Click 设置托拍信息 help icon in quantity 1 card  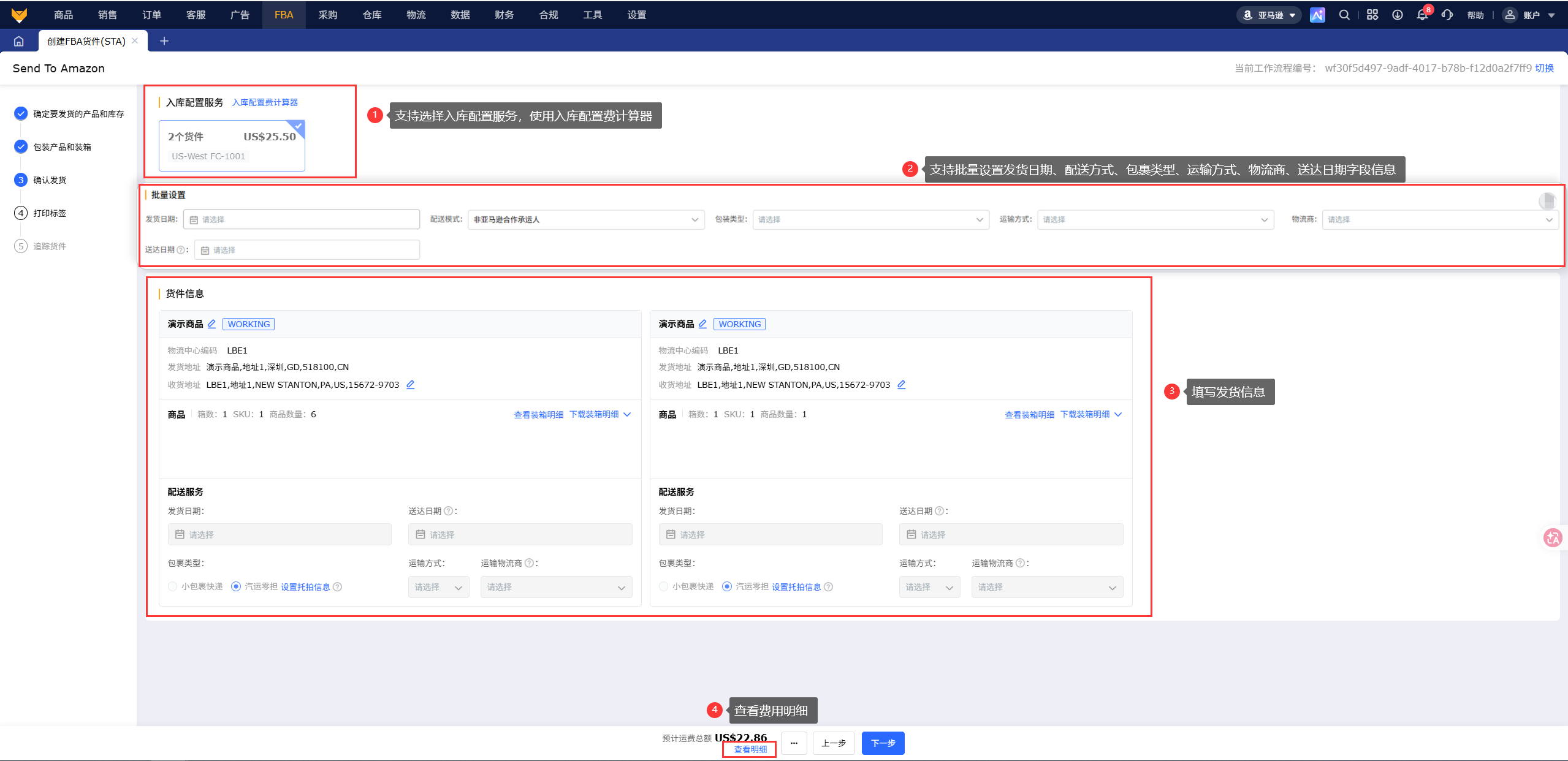(x=829, y=587)
